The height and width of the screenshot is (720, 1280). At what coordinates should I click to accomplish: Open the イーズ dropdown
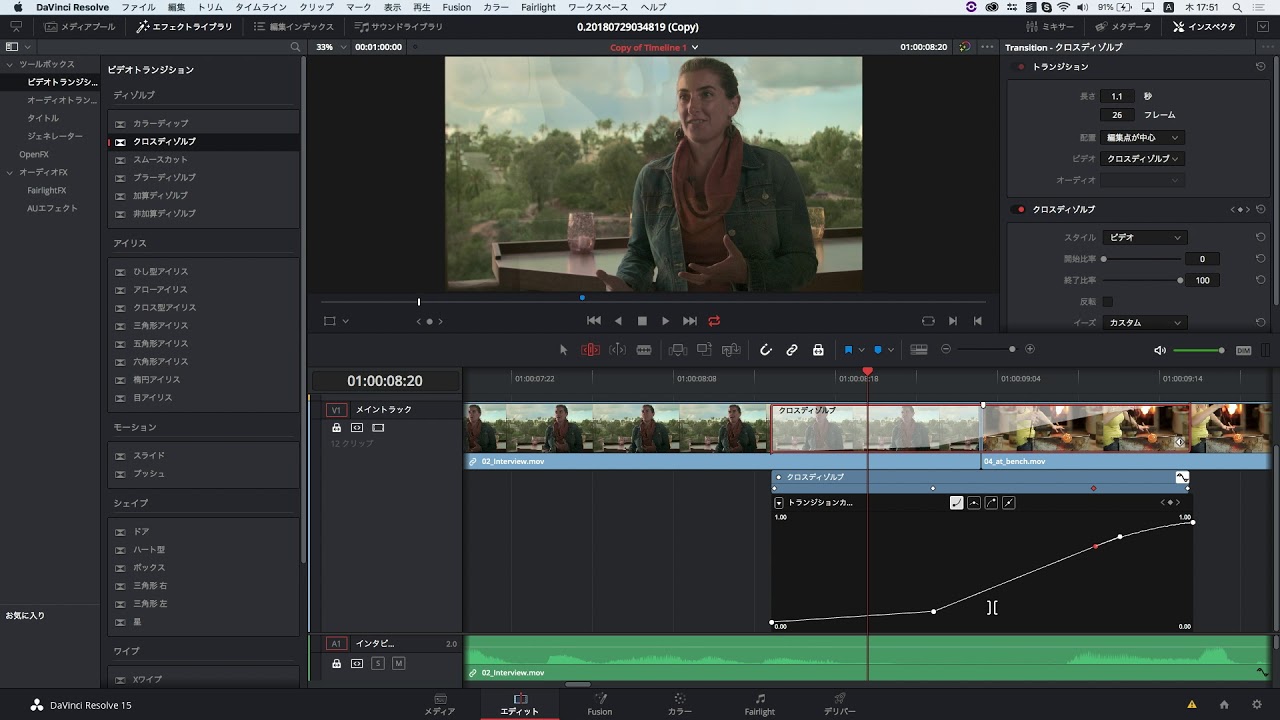click(x=1144, y=322)
